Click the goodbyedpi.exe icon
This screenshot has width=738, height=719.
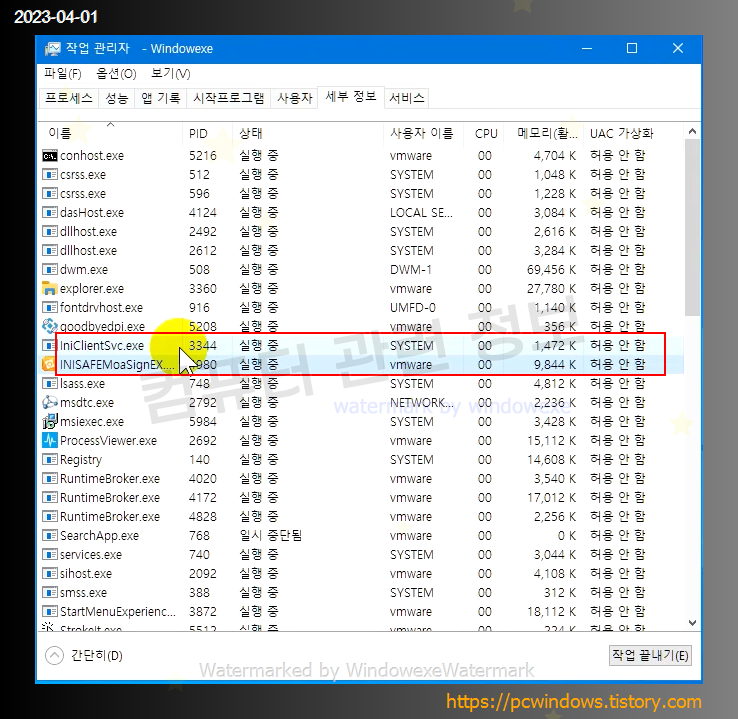[x=49, y=326]
